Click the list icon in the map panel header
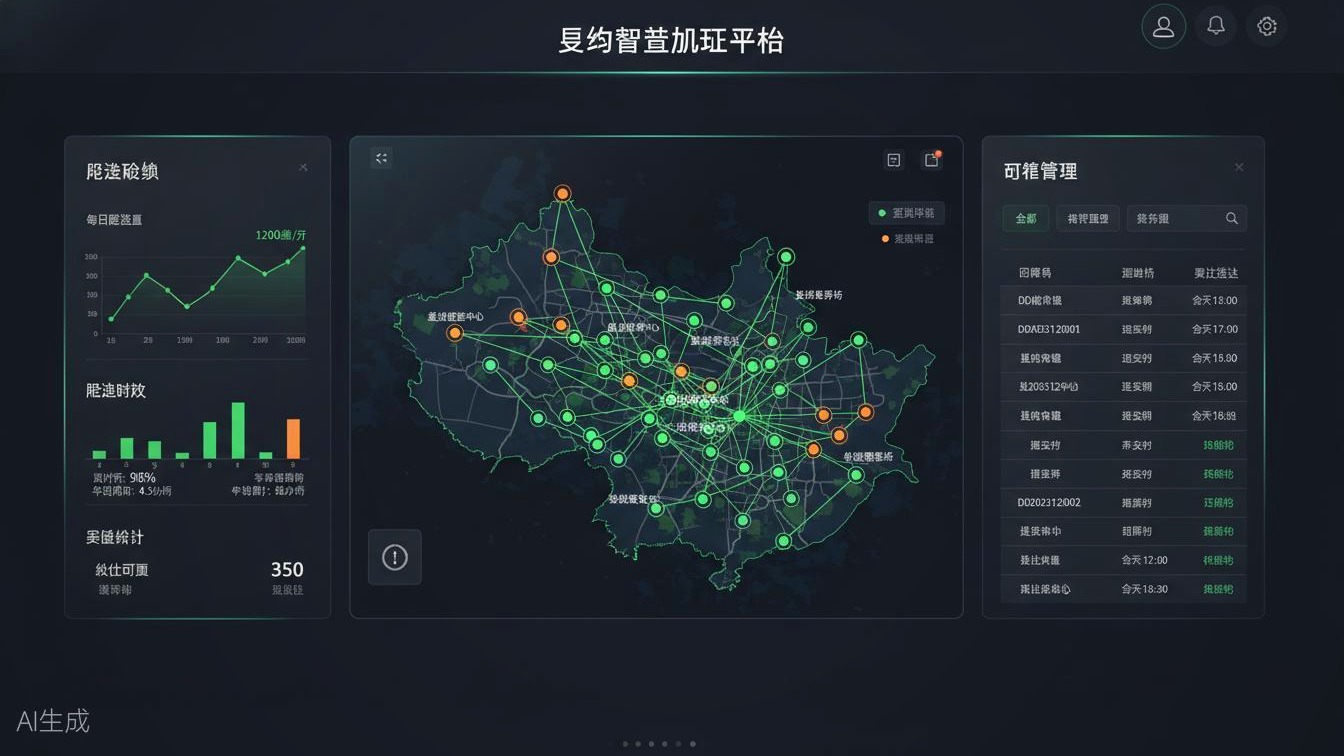The image size is (1344, 756). (x=894, y=160)
